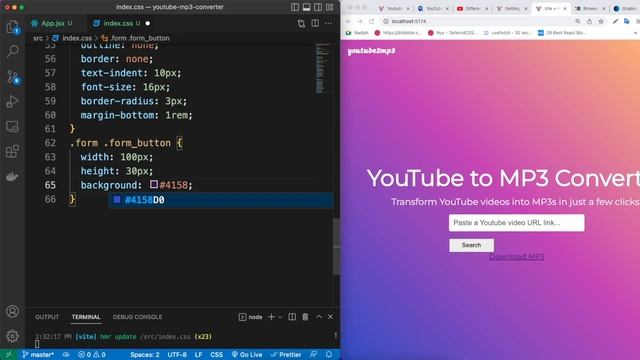Open Source Control view in activity bar

pyautogui.click(x=13, y=77)
